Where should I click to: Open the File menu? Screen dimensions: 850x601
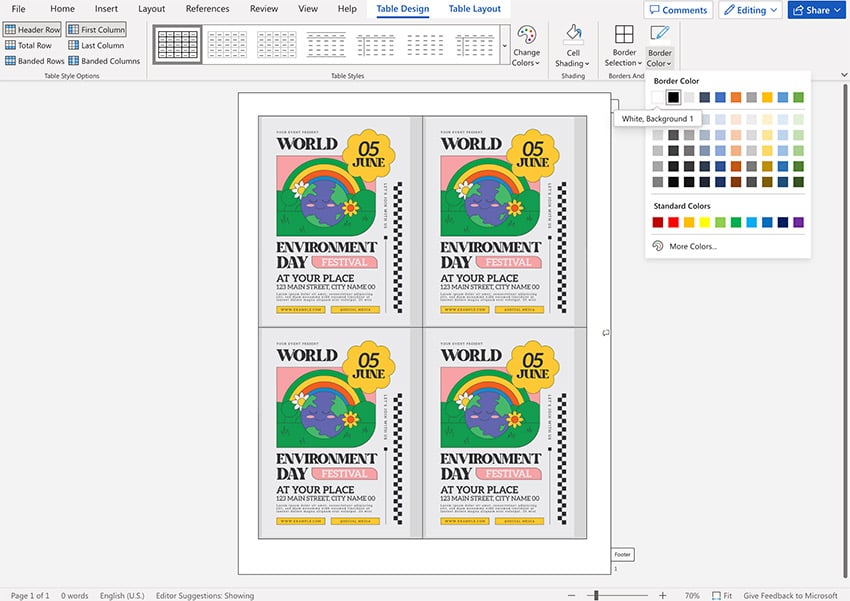pyautogui.click(x=18, y=9)
